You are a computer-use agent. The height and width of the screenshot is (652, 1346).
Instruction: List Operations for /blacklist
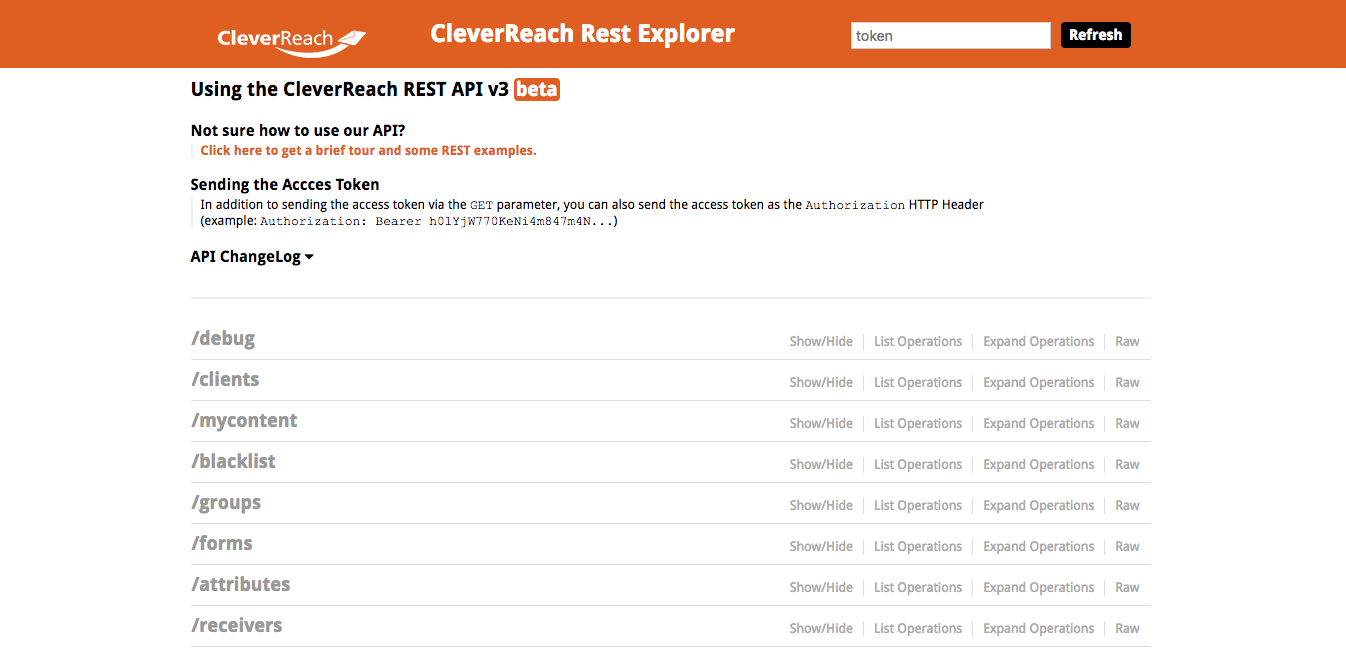(x=918, y=464)
